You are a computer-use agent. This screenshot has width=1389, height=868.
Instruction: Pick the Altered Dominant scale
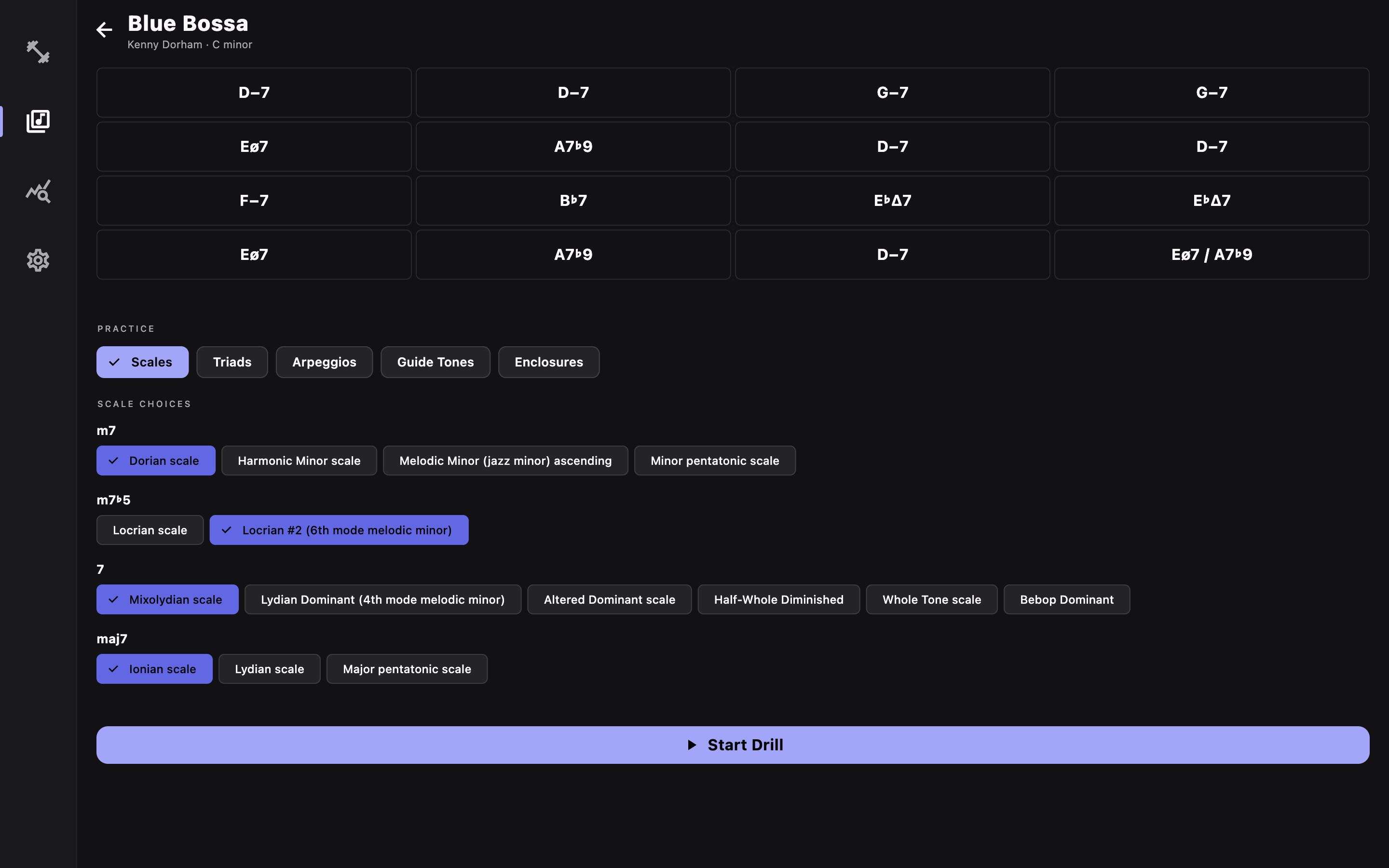pyautogui.click(x=609, y=599)
